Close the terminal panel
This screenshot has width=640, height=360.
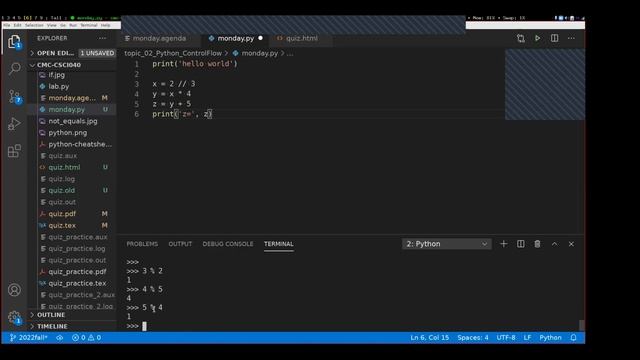click(571, 244)
